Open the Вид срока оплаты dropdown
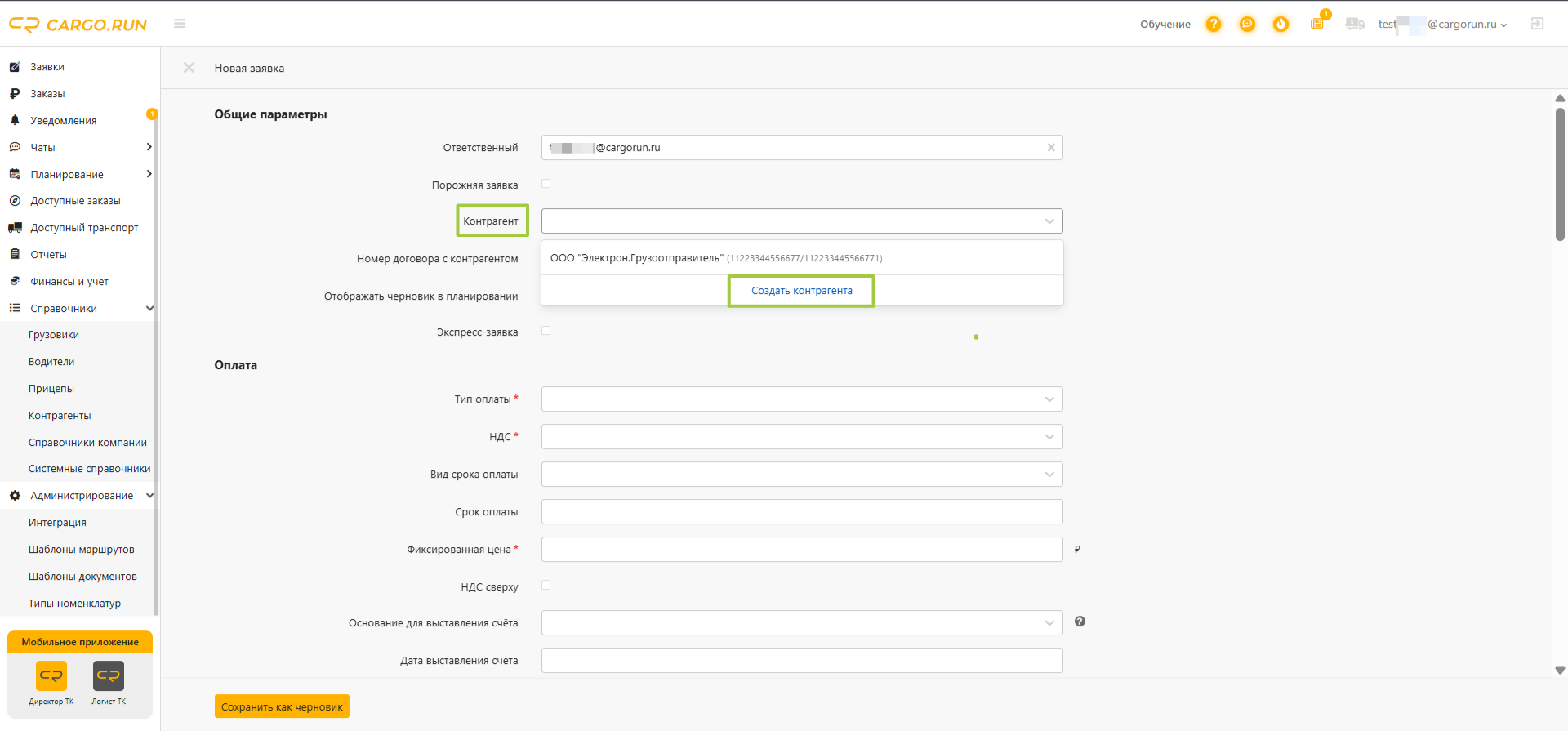 (x=802, y=475)
